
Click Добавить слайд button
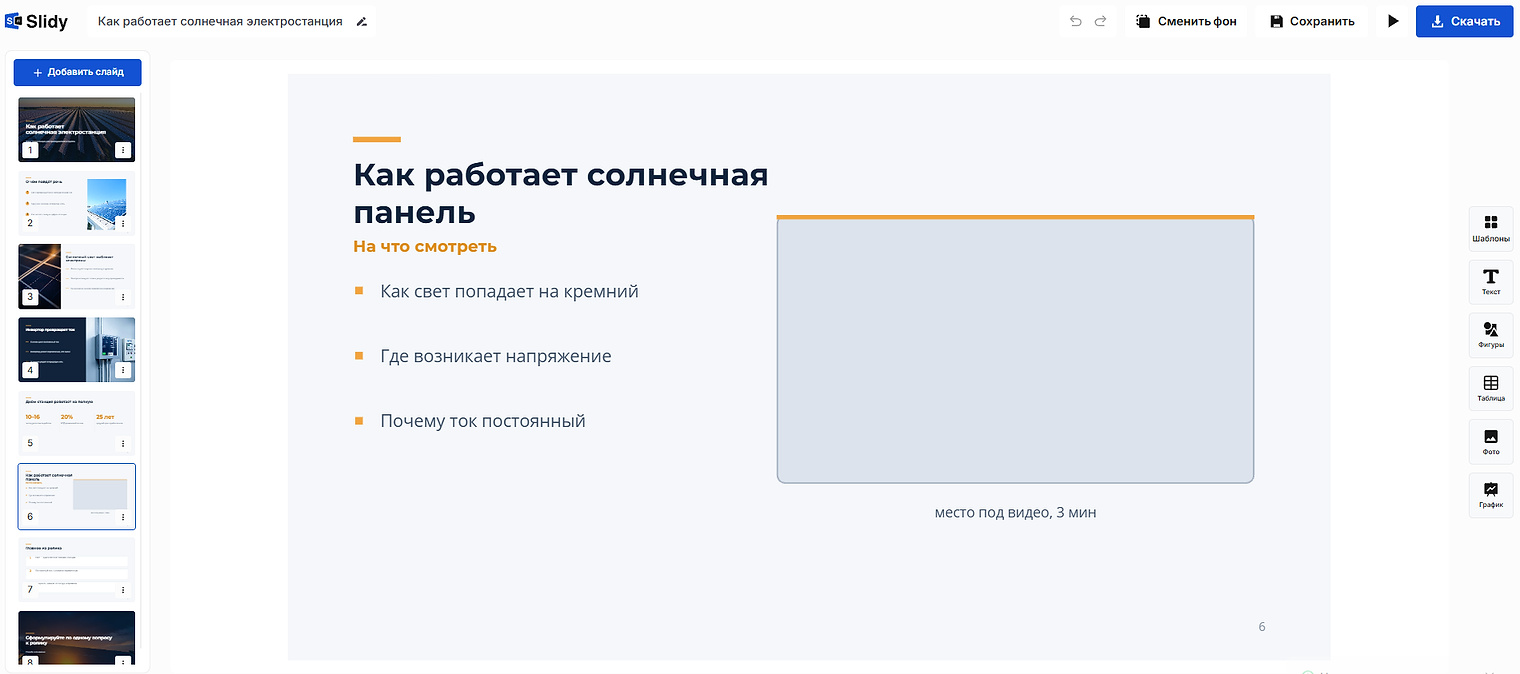(x=77, y=72)
